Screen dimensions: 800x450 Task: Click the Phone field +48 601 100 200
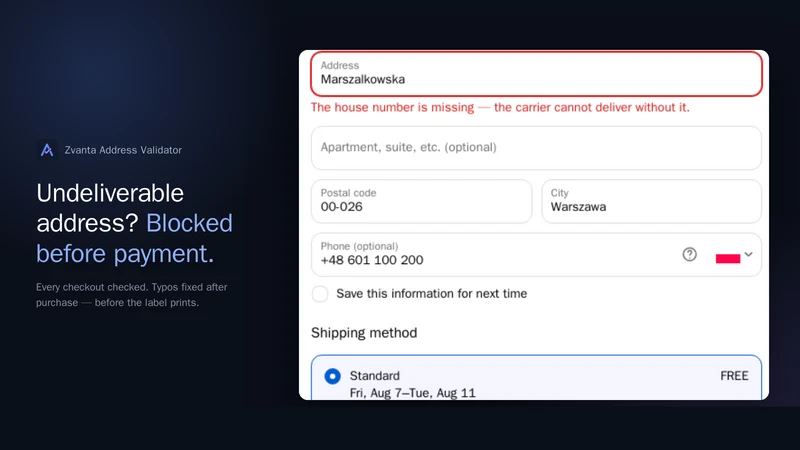tap(536, 255)
